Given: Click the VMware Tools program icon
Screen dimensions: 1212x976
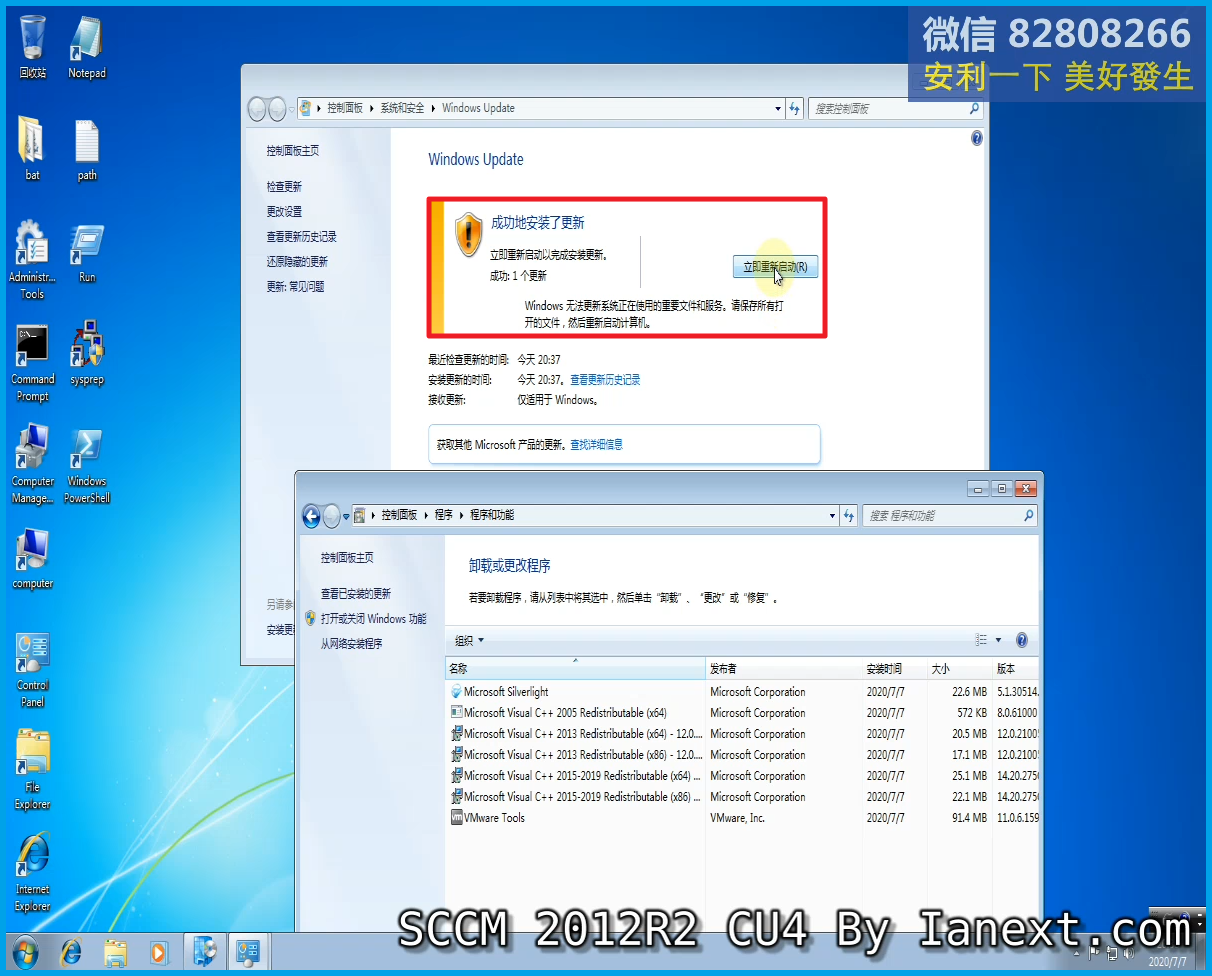Looking at the screenshot, I should click(x=456, y=818).
